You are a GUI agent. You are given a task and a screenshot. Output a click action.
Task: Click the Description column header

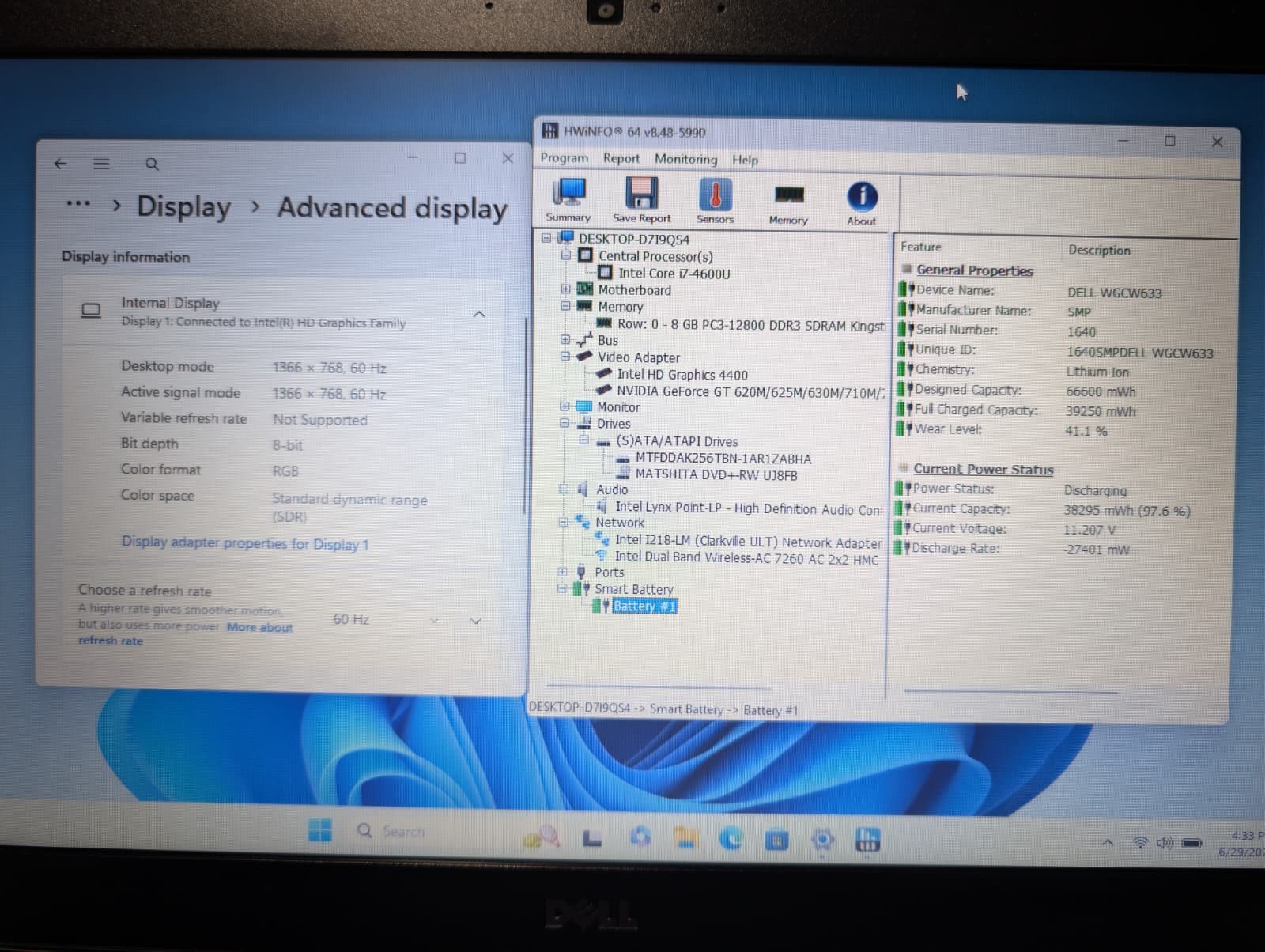point(1099,250)
